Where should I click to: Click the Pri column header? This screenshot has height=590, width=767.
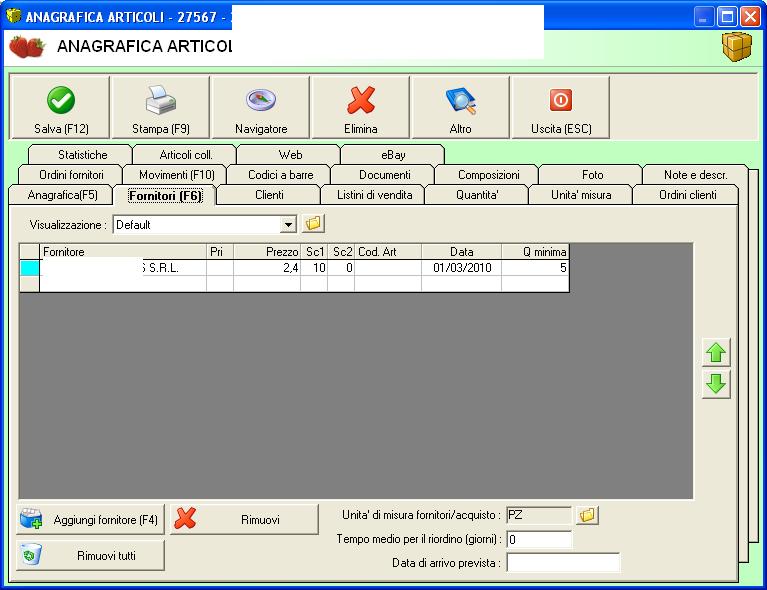[220, 251]
